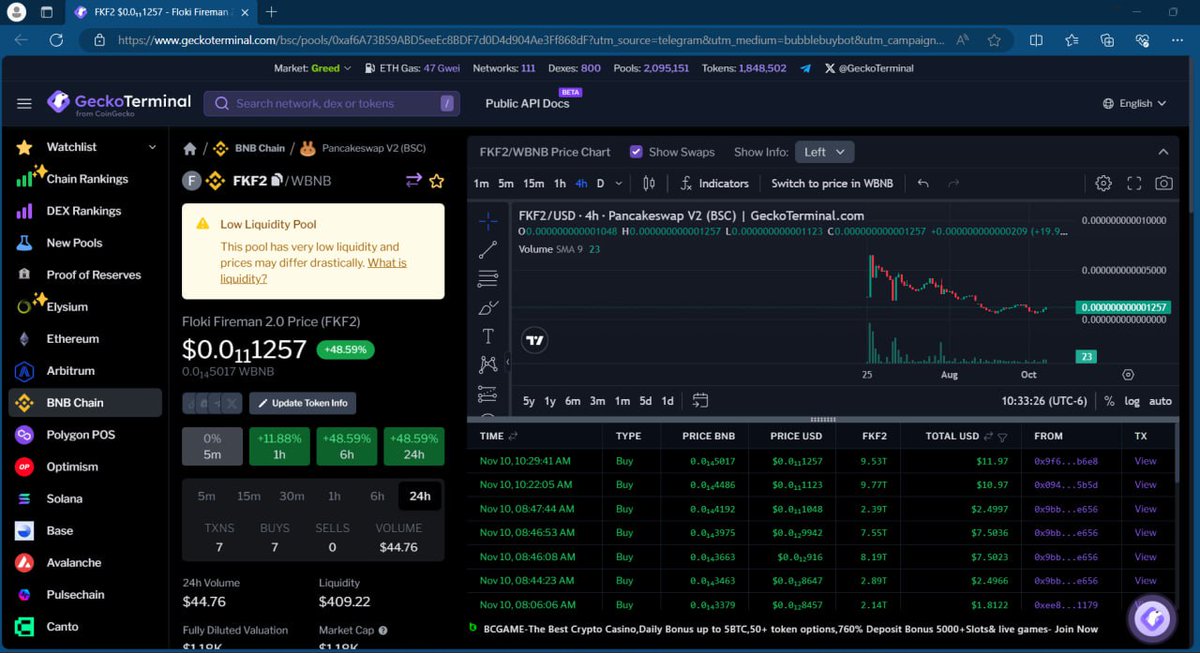Select the brush drawing tool

488,307
